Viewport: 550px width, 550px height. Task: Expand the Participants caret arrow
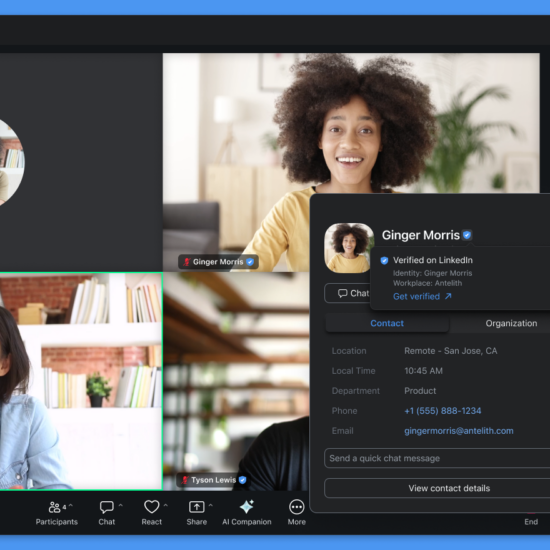tap(71, 505)
